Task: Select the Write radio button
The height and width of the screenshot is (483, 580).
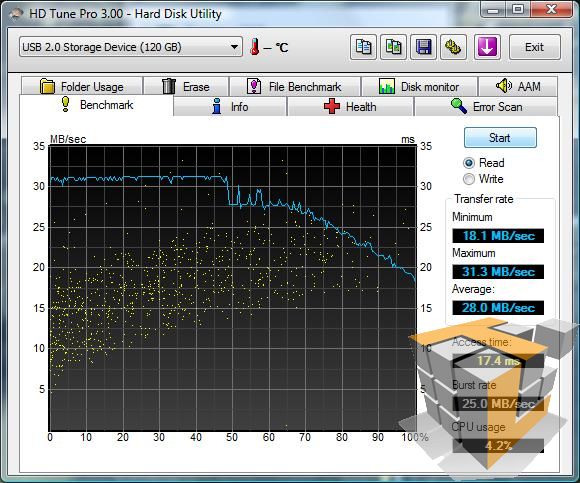Action: tap(469, 179)
